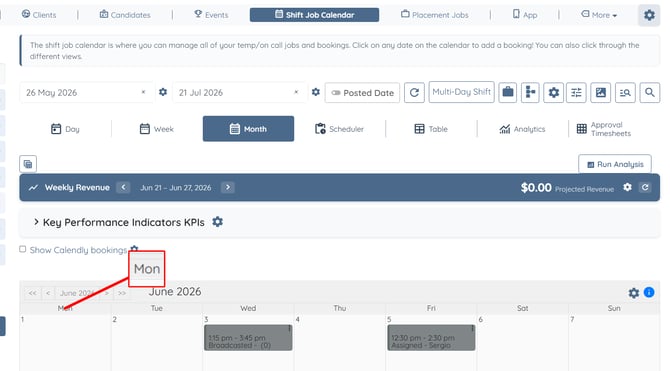670x371 pixels.
Task: Click the hierarchy tree icon in toolbar
Action: tap(530, 92)
